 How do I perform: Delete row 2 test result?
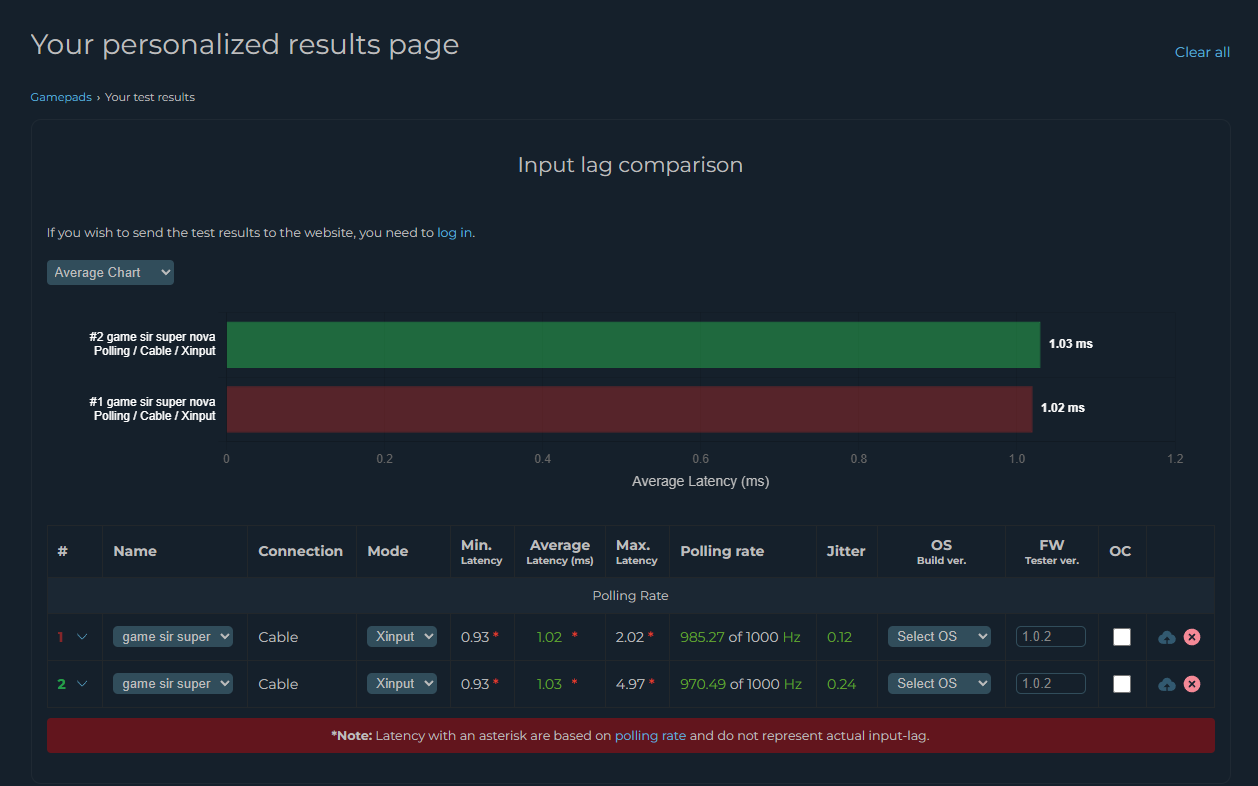[x=1191, y=684]
